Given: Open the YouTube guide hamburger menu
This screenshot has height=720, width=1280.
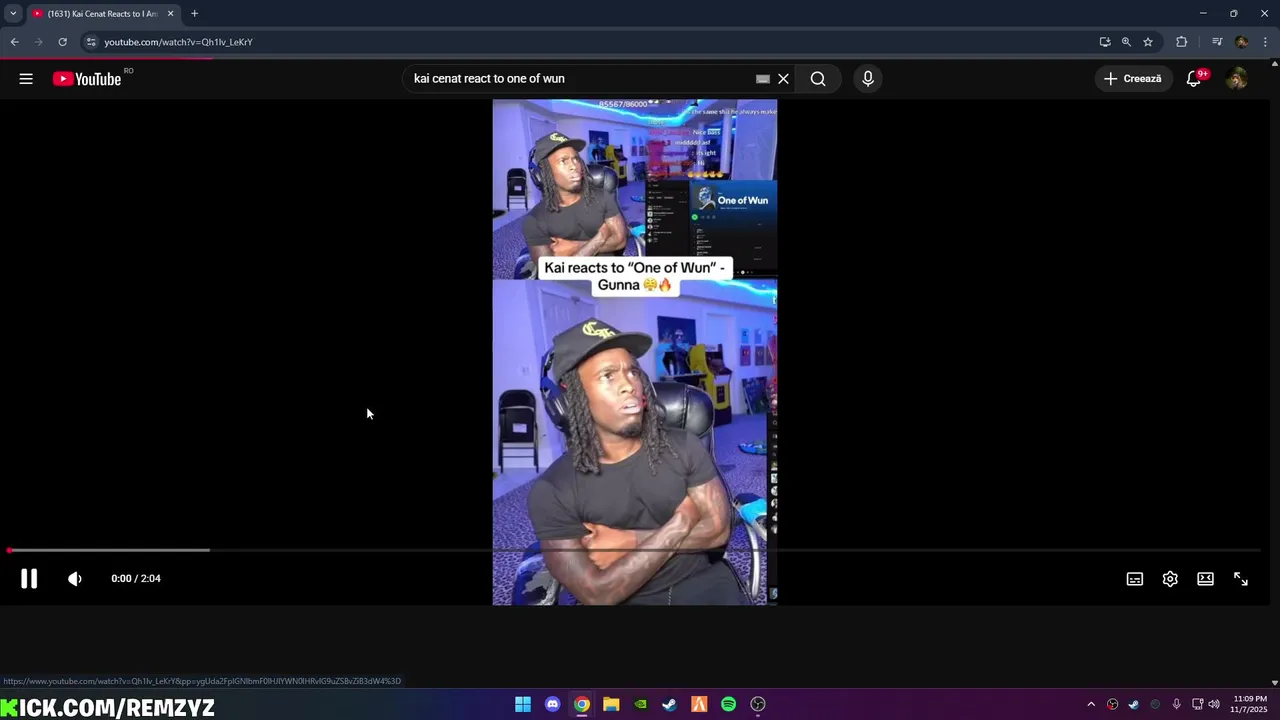Looking at the screenshot, I should (x=26, y=79).
